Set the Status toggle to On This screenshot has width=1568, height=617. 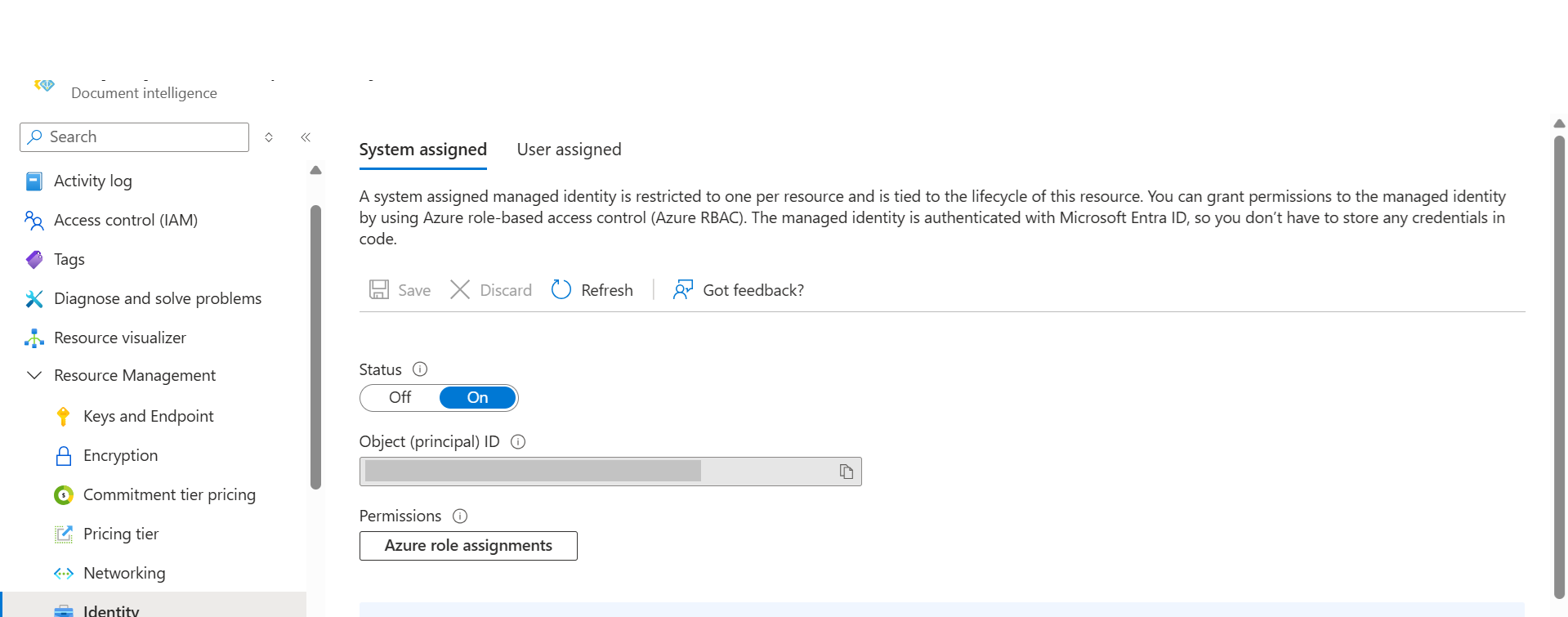pos(478,398)
